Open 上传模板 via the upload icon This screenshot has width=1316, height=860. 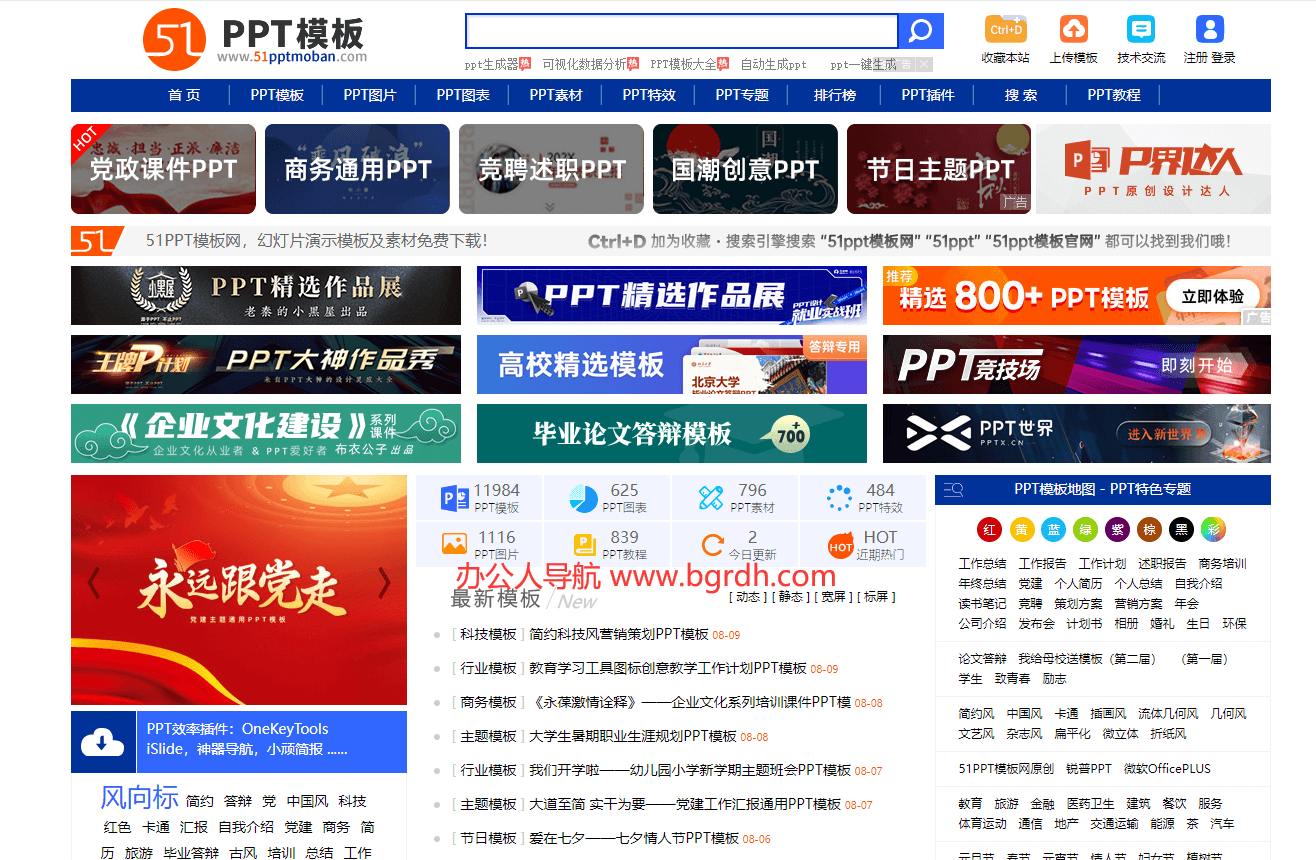click(x=1073, y=31)
